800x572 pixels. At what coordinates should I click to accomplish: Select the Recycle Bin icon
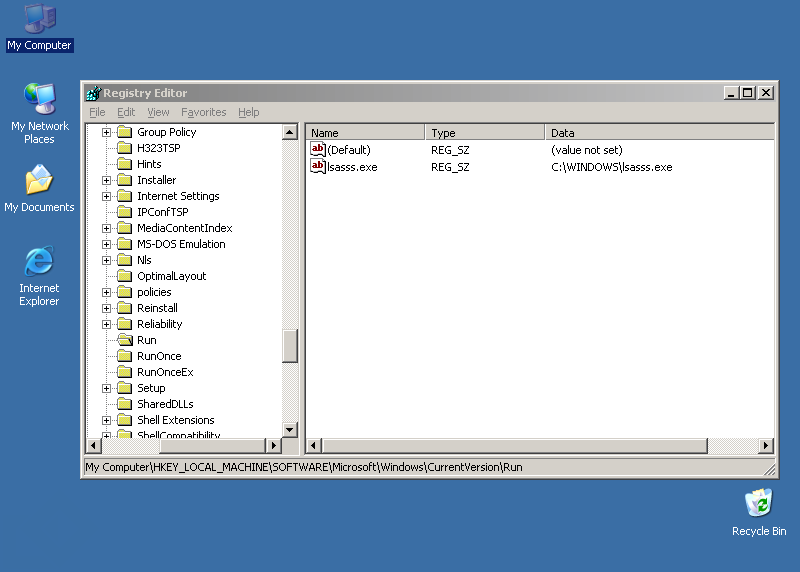click(x=759, y=512)
